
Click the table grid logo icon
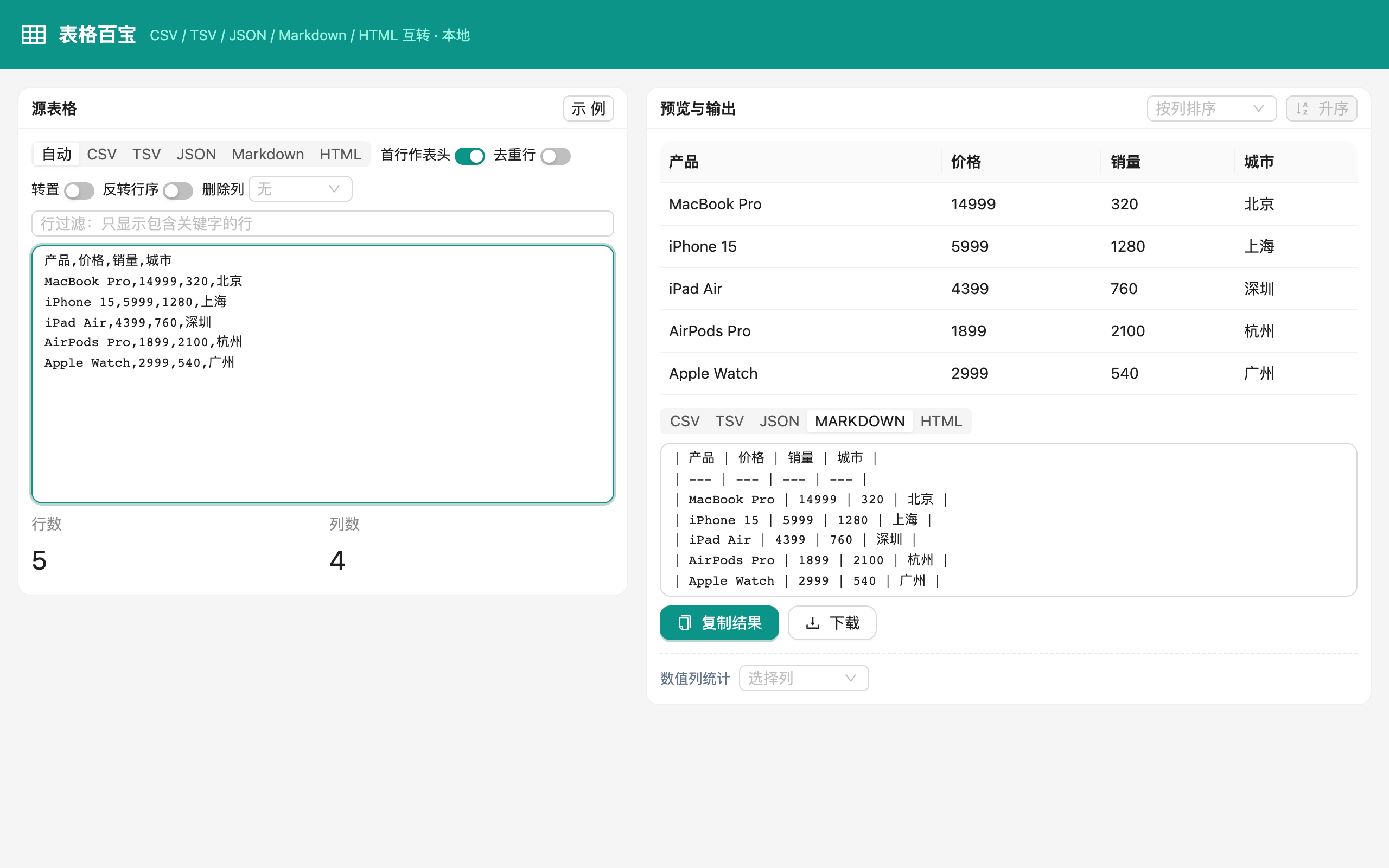click(33, 35)
